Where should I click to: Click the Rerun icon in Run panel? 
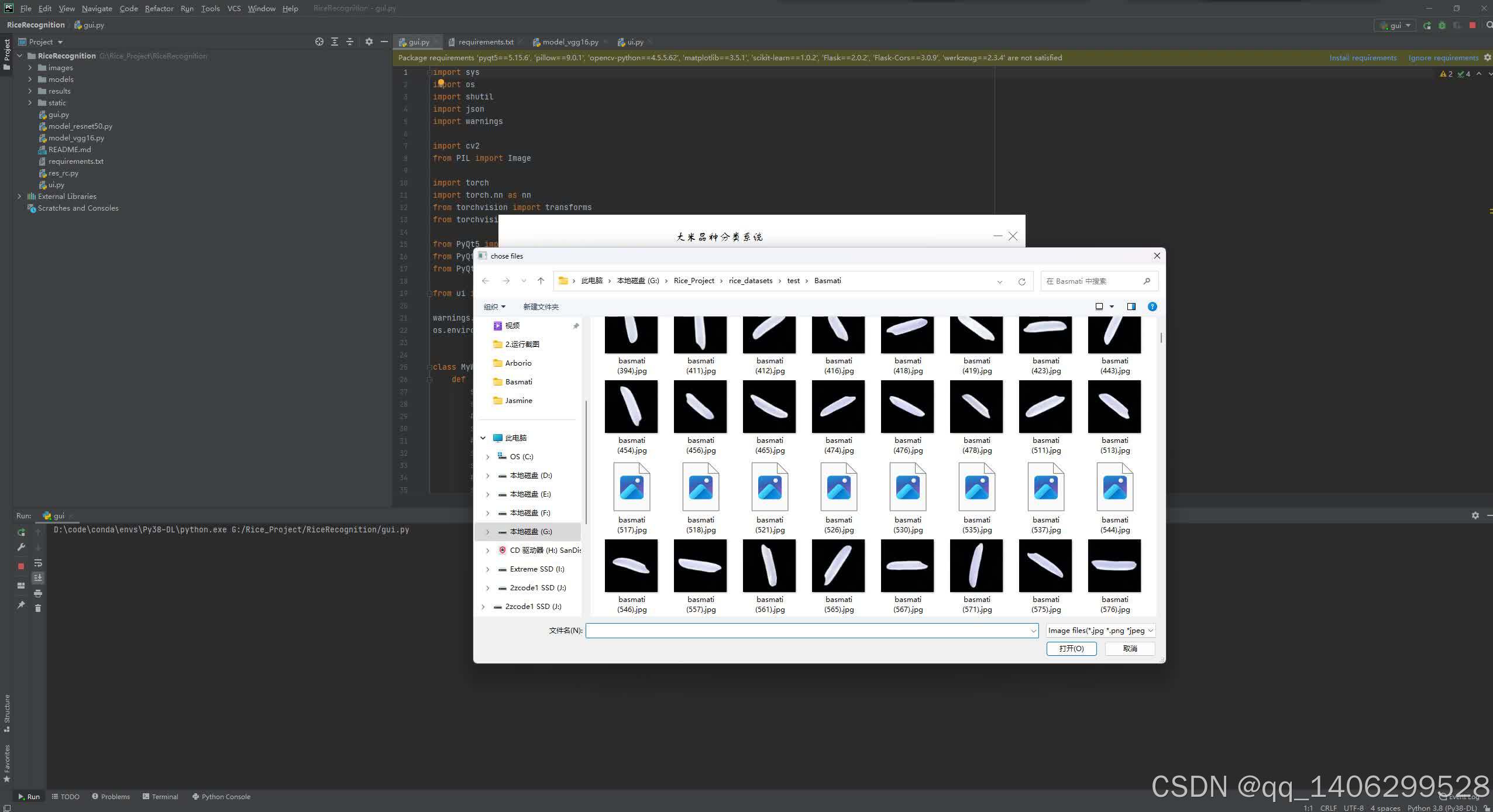(x=21, y=532)
